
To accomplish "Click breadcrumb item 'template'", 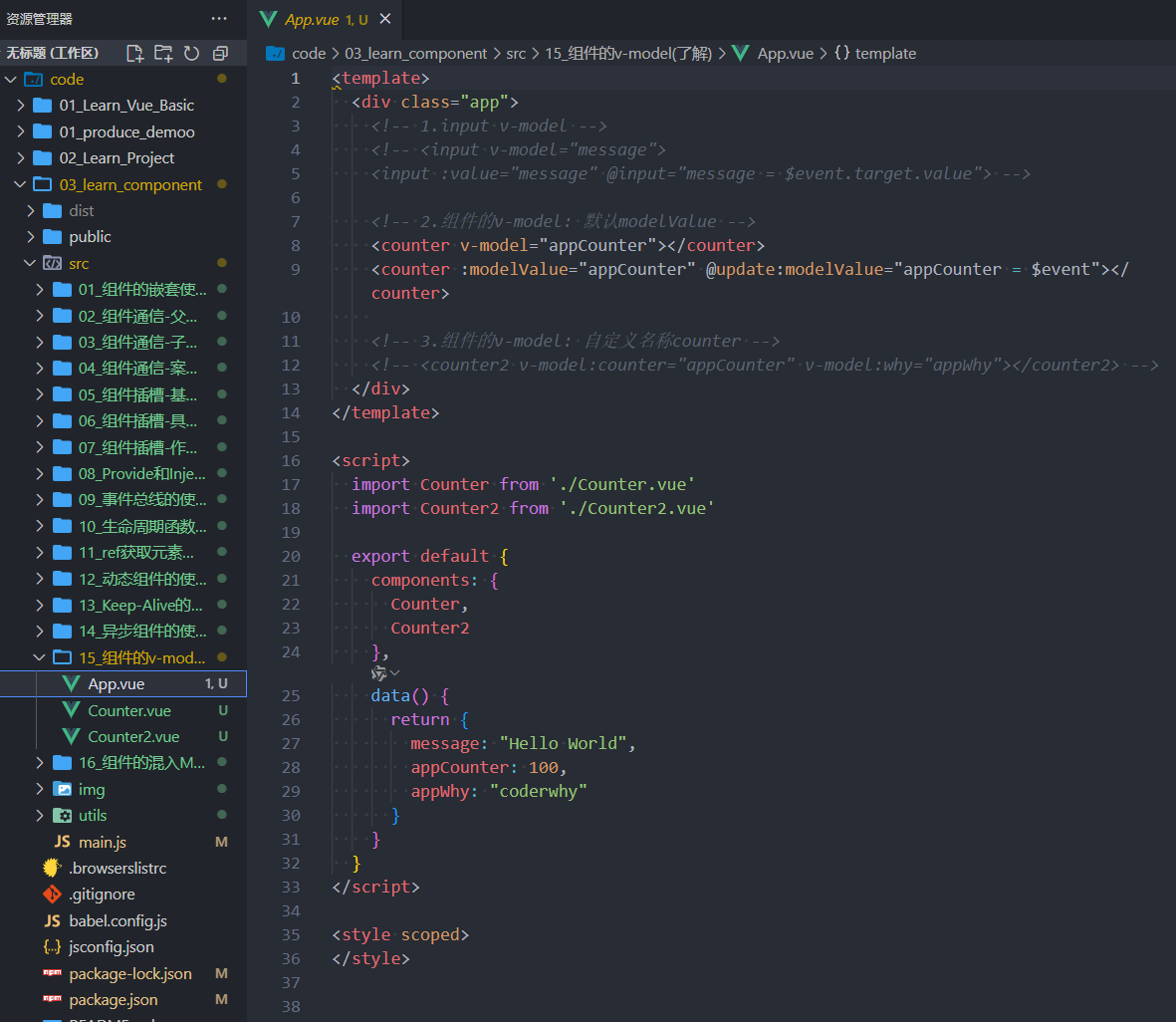I will 886,53.
